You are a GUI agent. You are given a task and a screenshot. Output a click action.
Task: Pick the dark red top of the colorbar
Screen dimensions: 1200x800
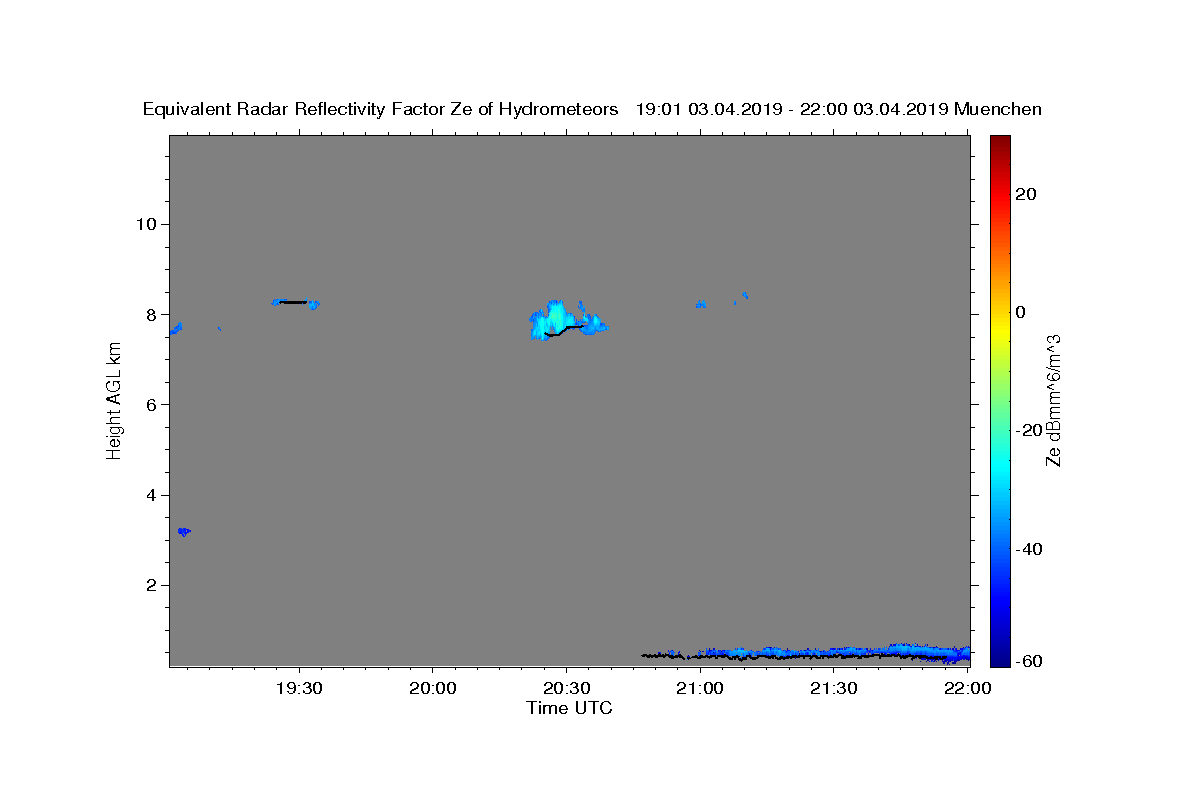pos(1001,143)
